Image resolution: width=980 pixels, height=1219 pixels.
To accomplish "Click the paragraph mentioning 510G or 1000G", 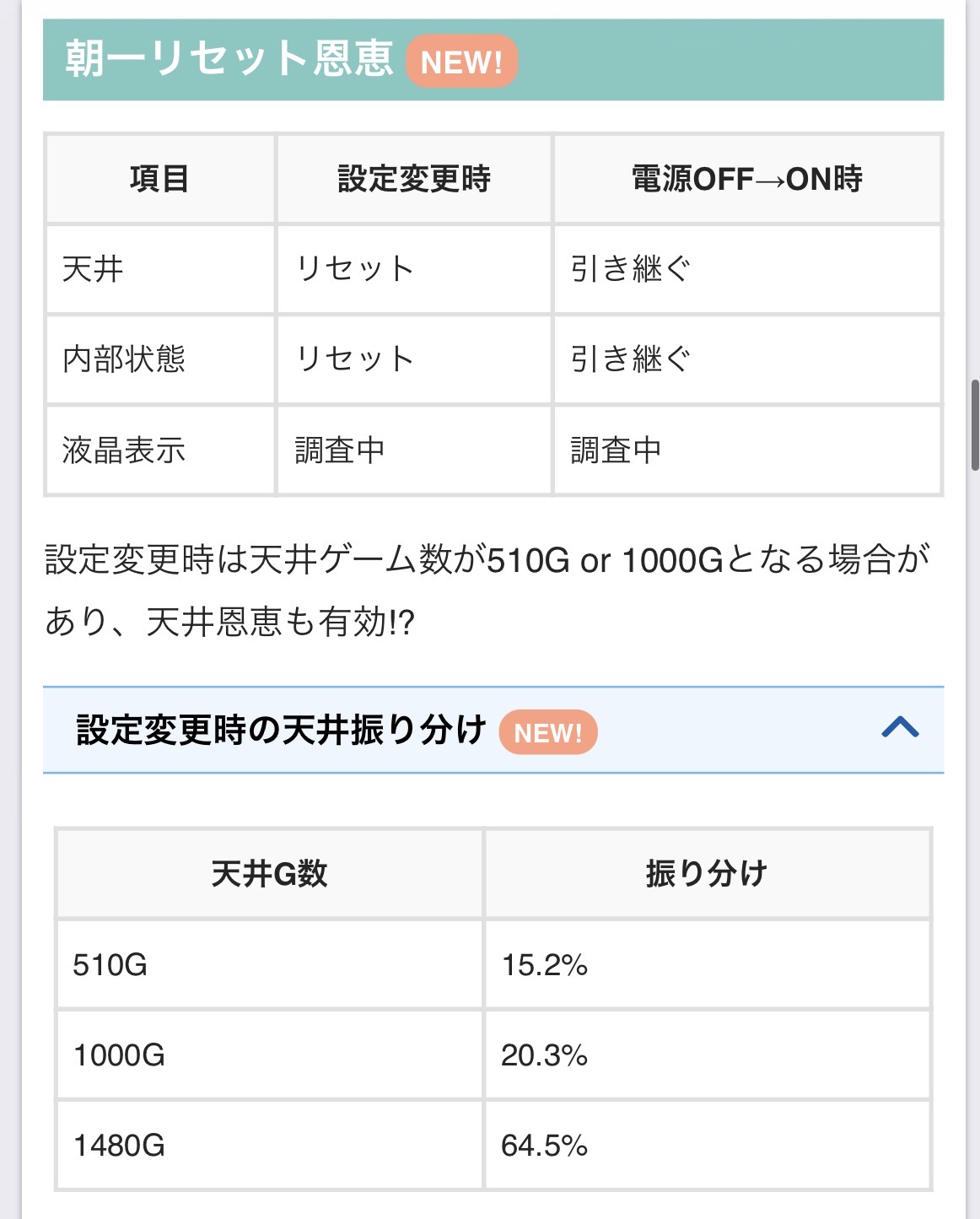I will click(487, 591).
